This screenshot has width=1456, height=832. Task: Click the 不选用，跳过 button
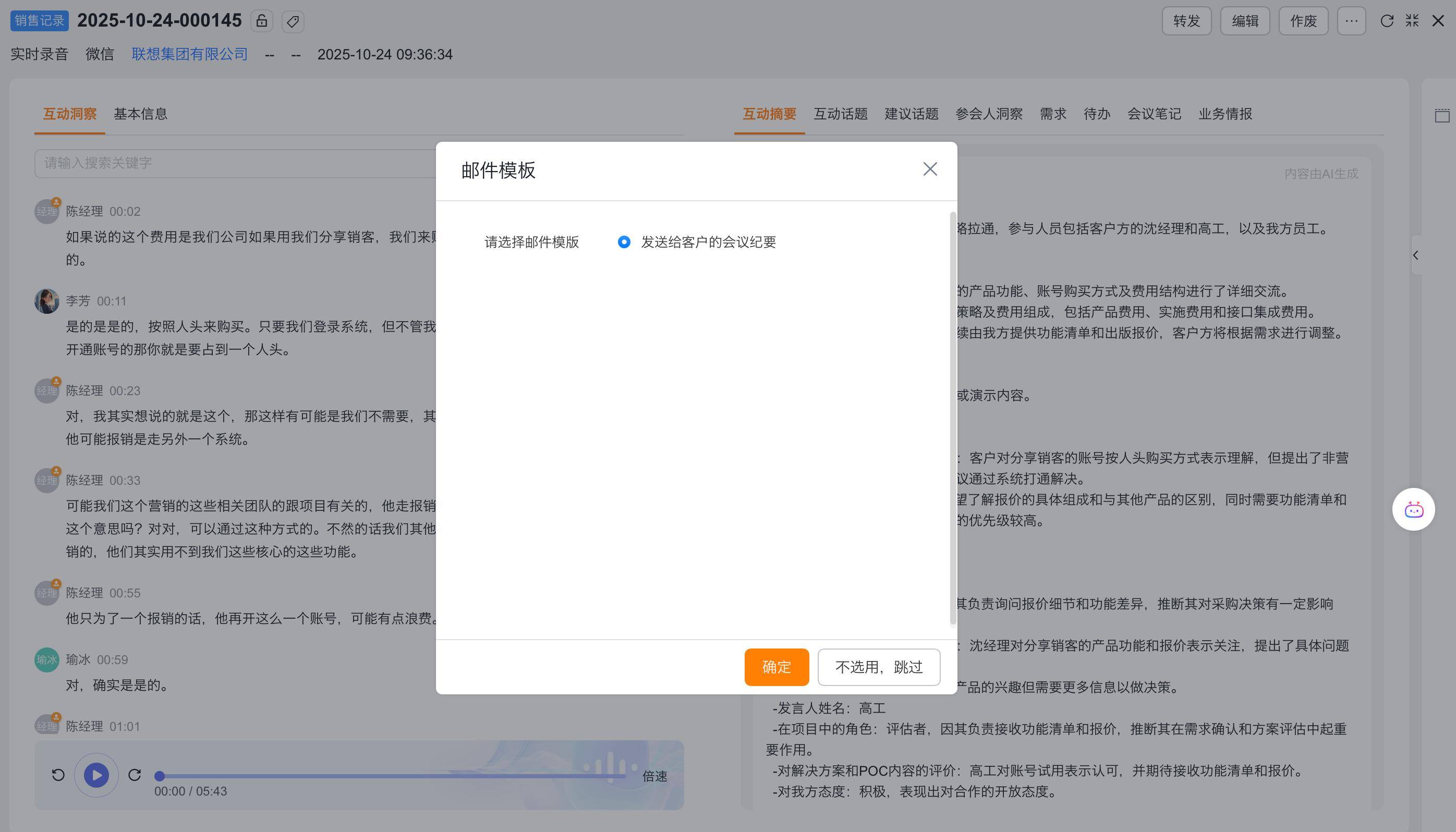point(879,667)
